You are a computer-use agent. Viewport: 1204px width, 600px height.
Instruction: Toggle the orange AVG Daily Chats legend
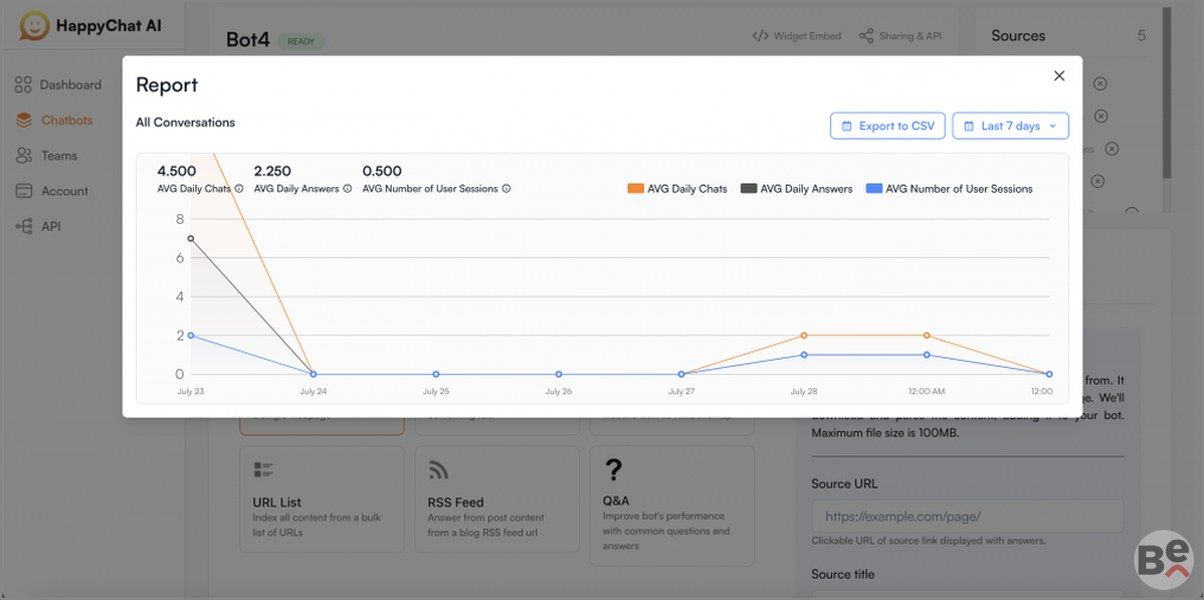click(677, 189)
